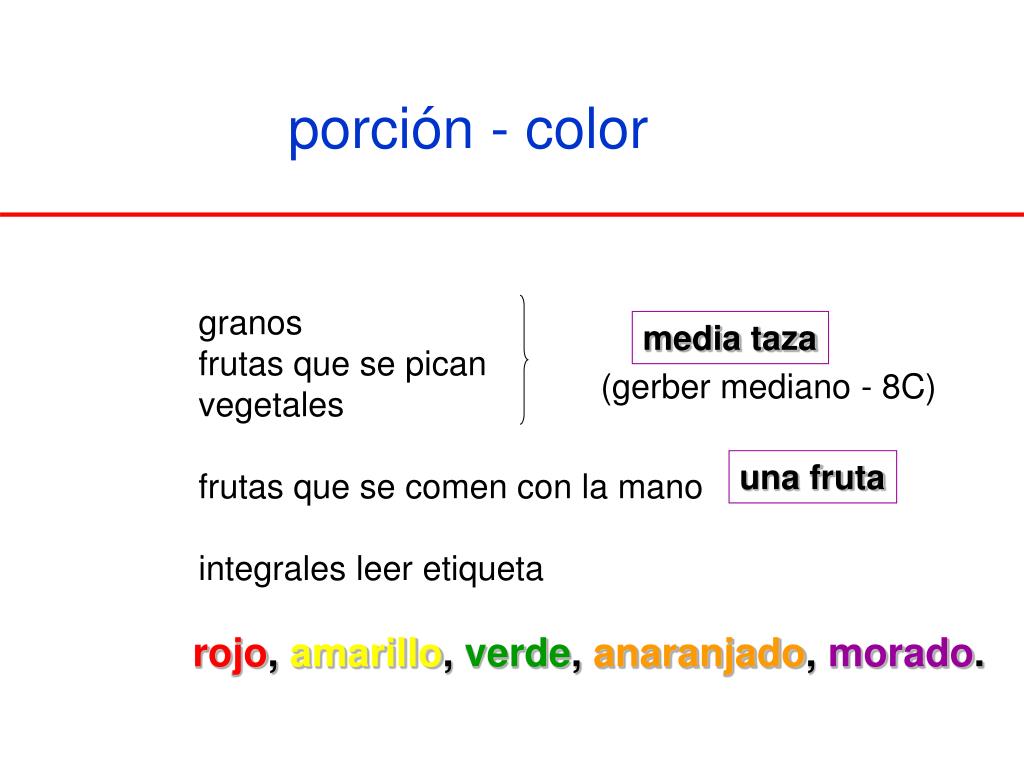Image resolution: width=1024 pixels, height=768 pixels.
Task: Click the word 'color' in the title
Action: (586, 131)
